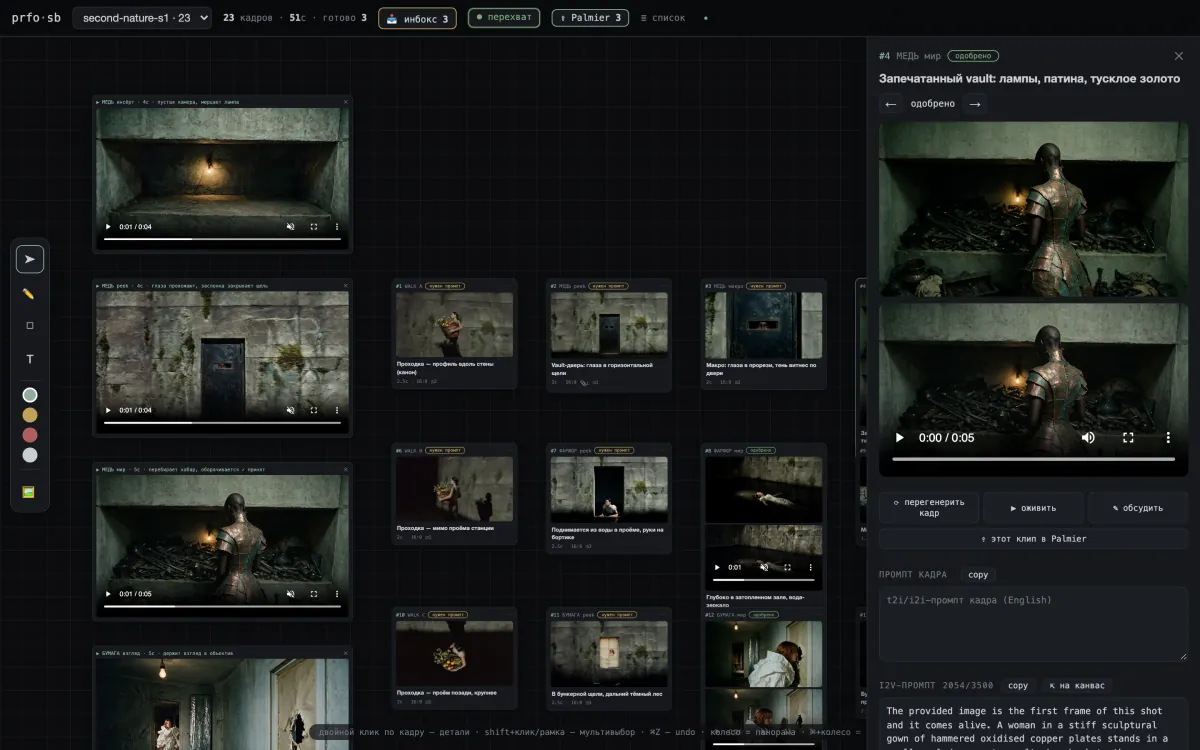Image resolution: width=1200 pixels, height=750 pixels.
Task: Seek the МЕДЬ peek video progress bar
Action: [222, 423]
